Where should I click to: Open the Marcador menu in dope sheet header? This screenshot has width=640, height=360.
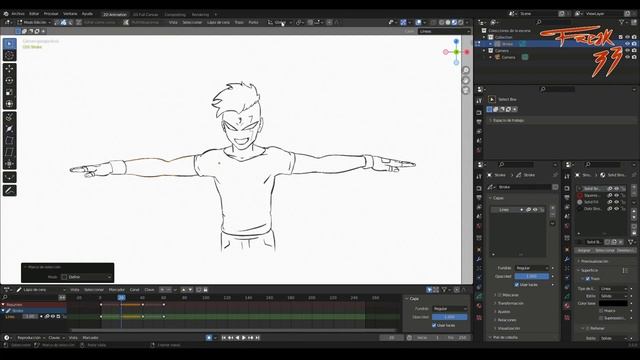[117, 290]
